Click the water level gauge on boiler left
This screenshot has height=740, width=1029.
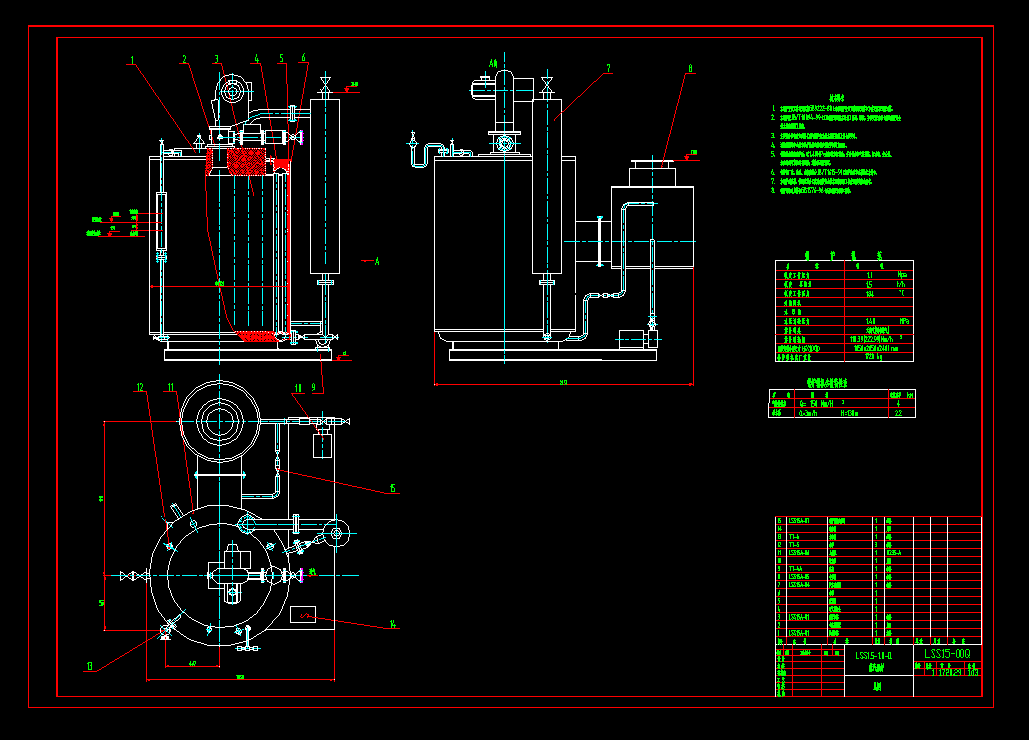tap(160, 218)
